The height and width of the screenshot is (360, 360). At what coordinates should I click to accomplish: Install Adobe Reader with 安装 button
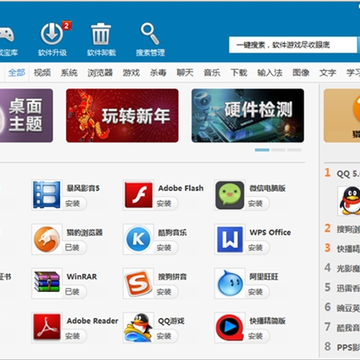pyautogui.click(x=74, y=336)
